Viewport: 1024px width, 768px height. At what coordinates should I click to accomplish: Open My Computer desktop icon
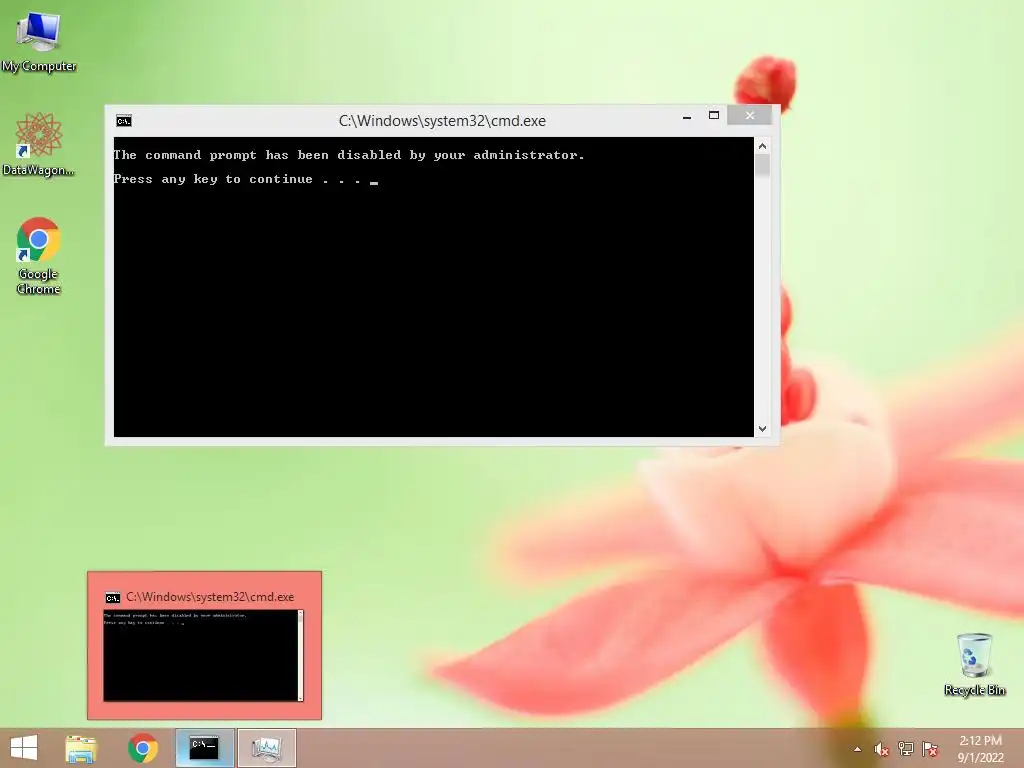[x=39, y=40]
